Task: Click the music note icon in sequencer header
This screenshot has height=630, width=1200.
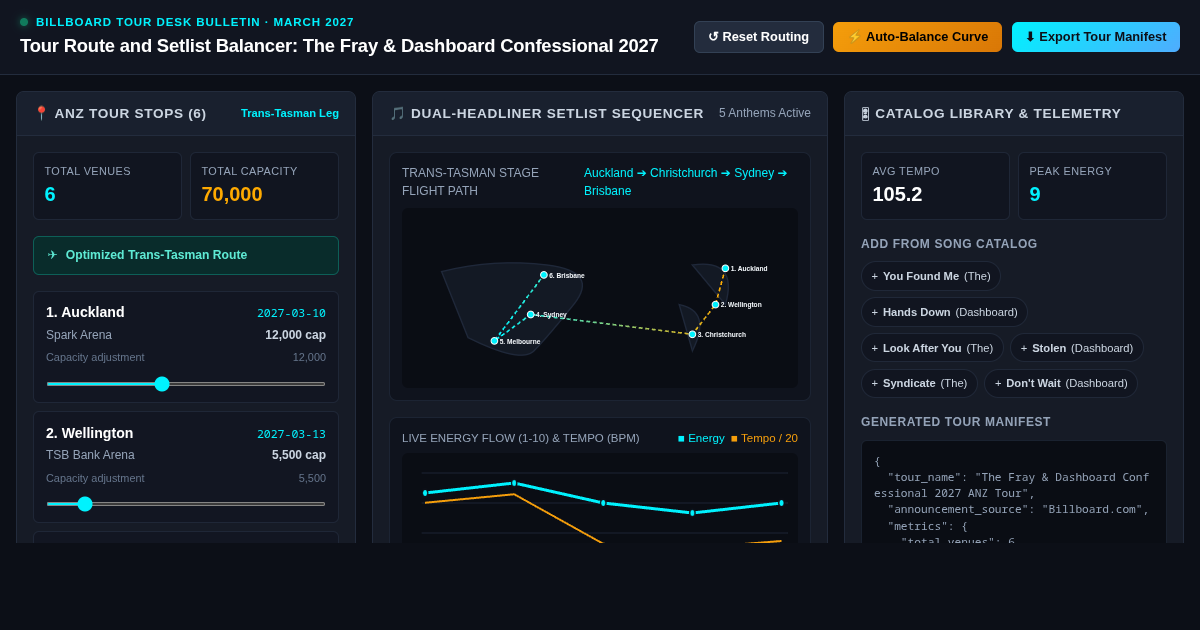Action: point(397,114)
